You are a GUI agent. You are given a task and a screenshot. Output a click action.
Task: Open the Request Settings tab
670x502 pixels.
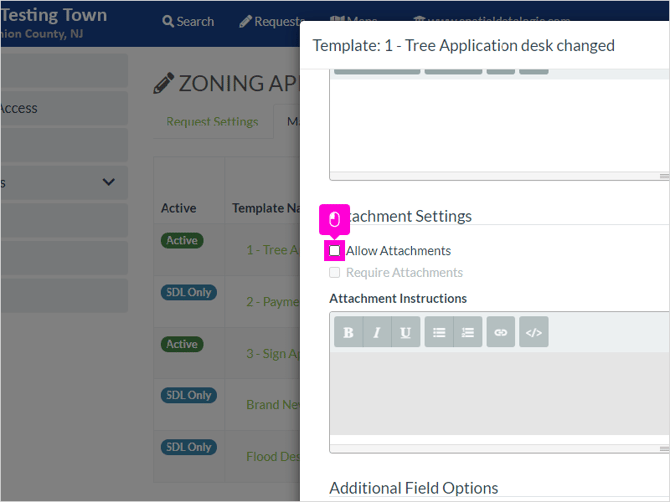click(212, 122)
